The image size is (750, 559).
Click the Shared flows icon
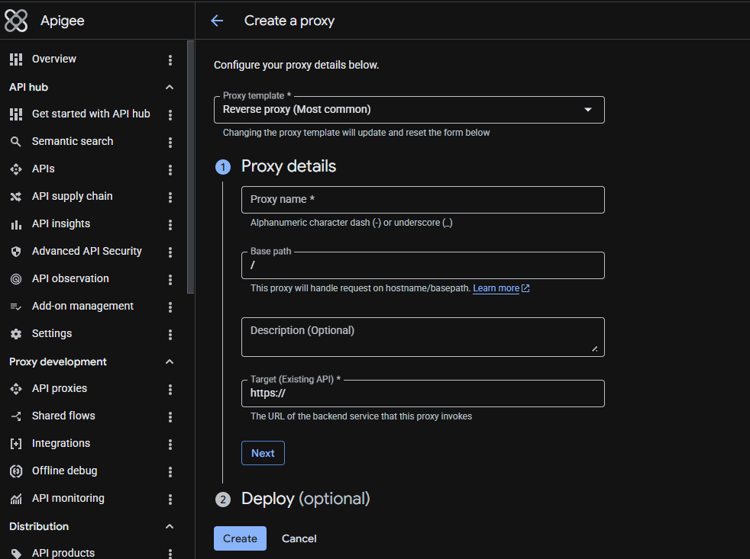(x=16, y=416)
